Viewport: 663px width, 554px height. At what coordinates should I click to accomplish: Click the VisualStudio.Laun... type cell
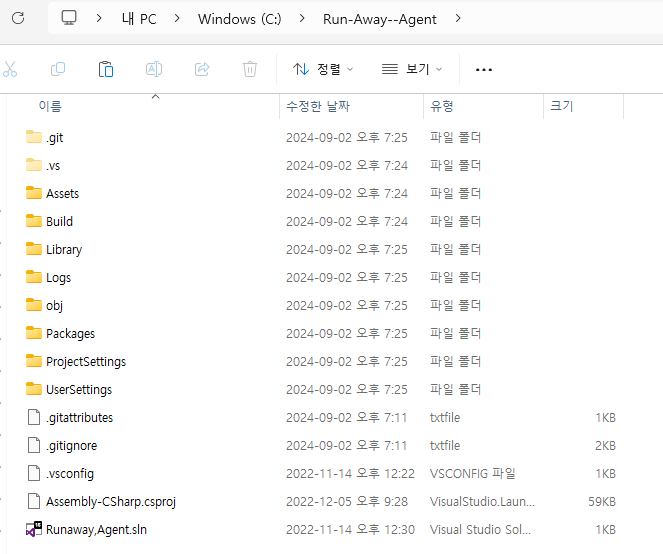482,502
